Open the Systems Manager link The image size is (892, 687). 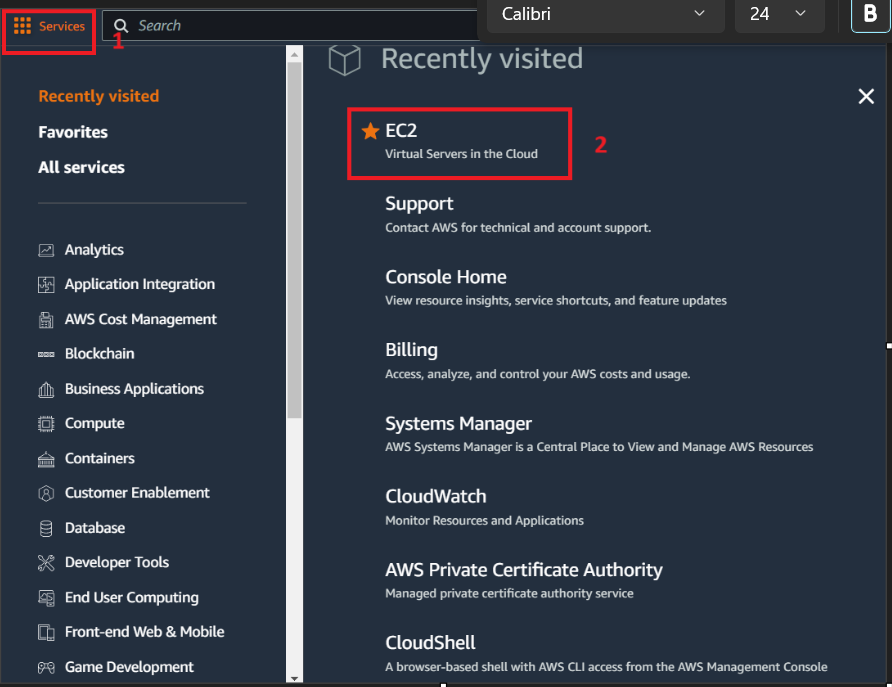(459, 424)
